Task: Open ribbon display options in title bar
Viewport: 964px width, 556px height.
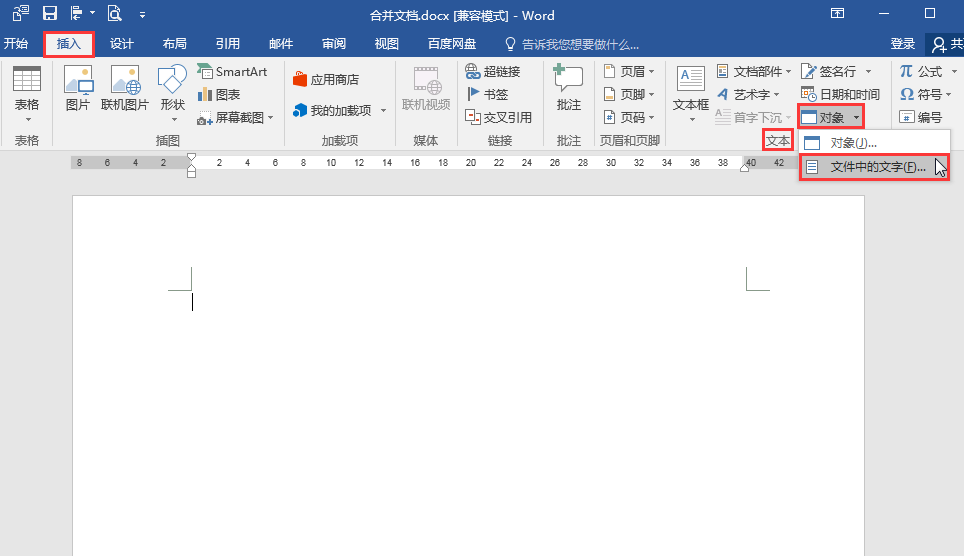Action: (x=837, y=13)
